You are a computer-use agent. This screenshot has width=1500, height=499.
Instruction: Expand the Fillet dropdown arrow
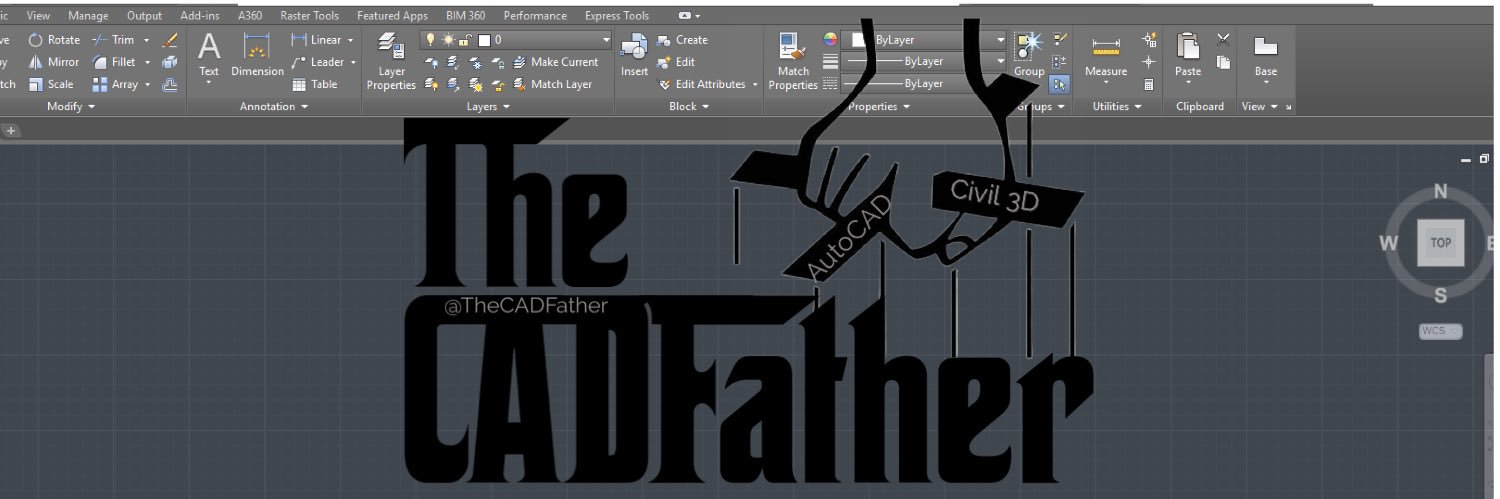146,62
